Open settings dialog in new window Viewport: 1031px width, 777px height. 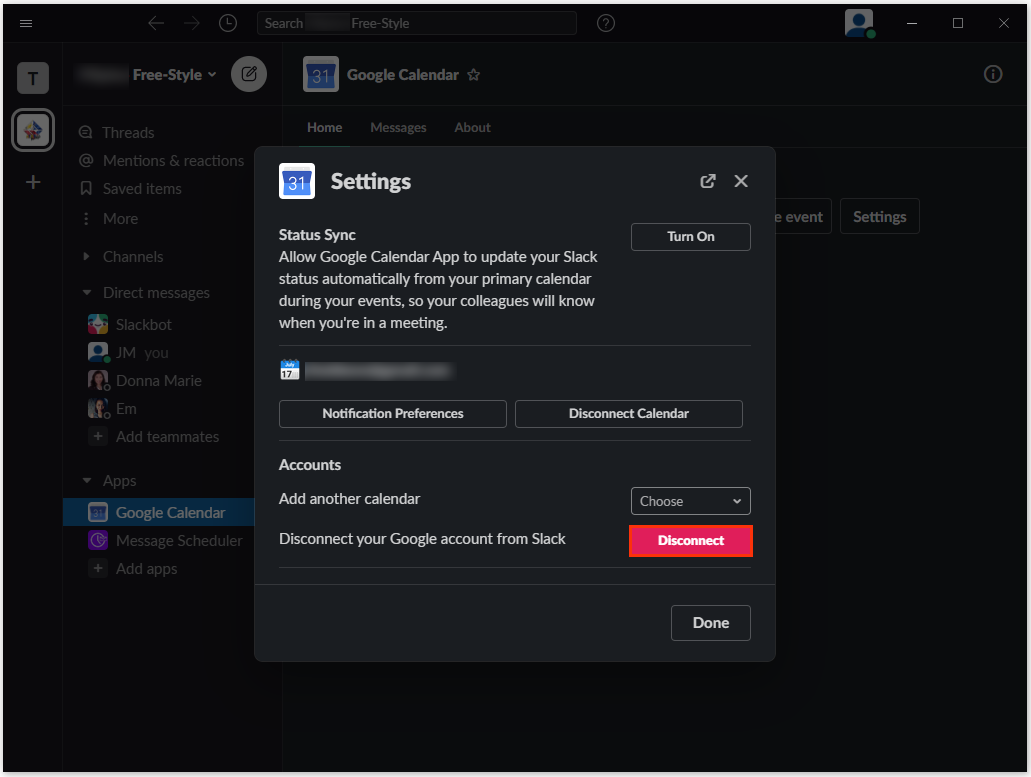pos(708,181)
